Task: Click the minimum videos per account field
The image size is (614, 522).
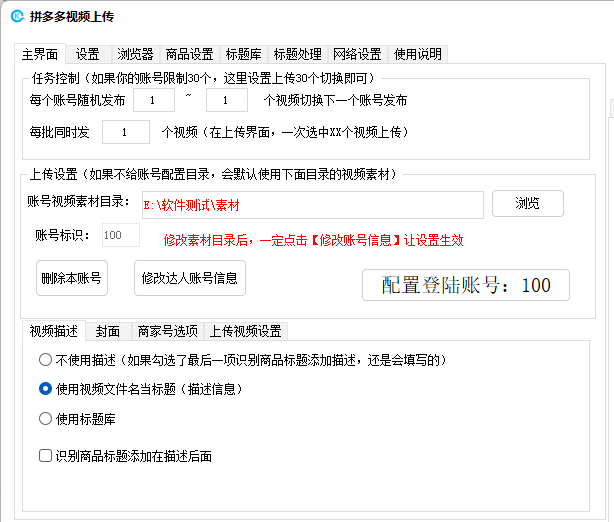Action: click(x=154, y=100)
